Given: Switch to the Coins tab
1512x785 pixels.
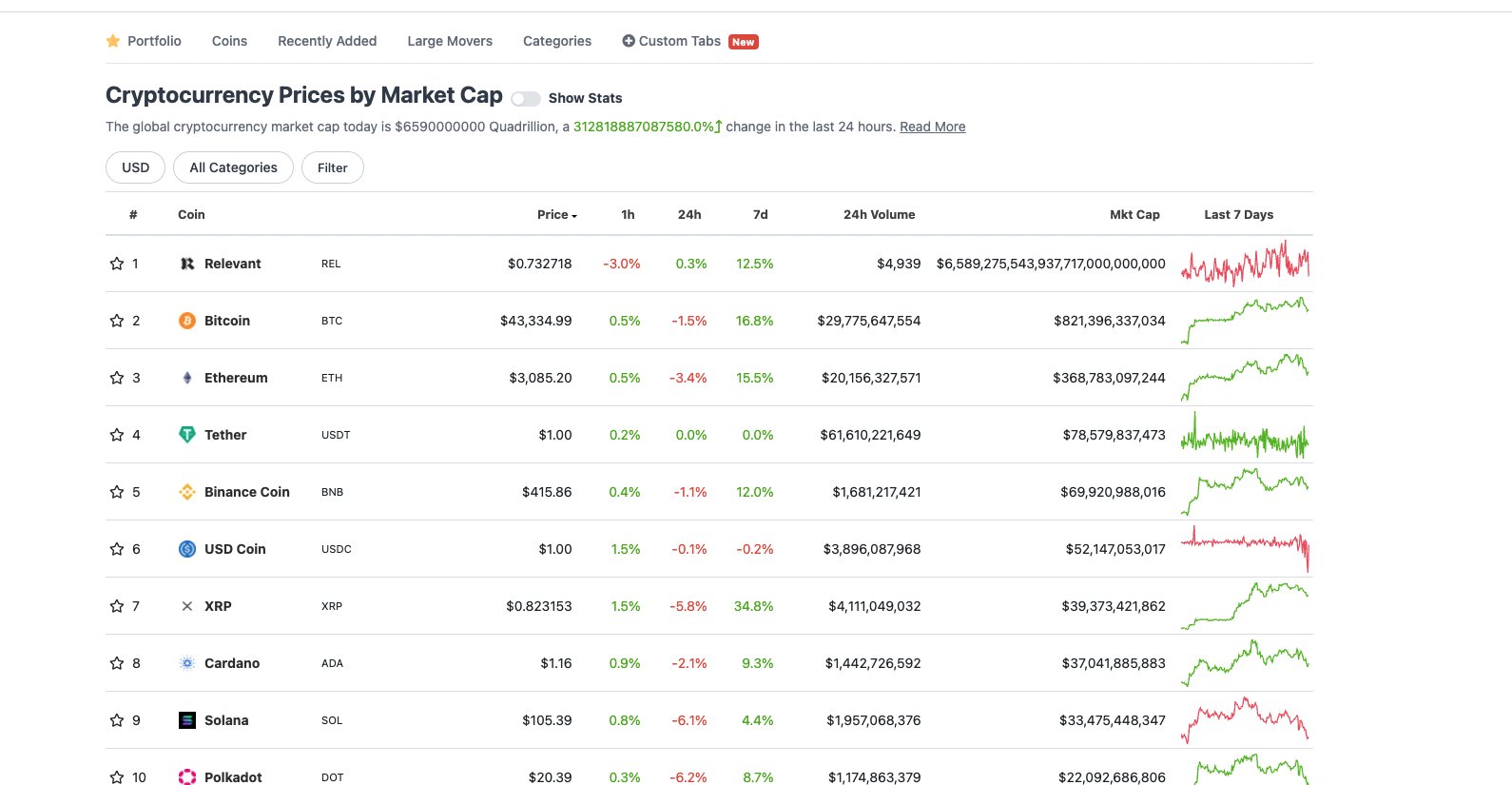Looking at the screenshot, I should [229, 41].
